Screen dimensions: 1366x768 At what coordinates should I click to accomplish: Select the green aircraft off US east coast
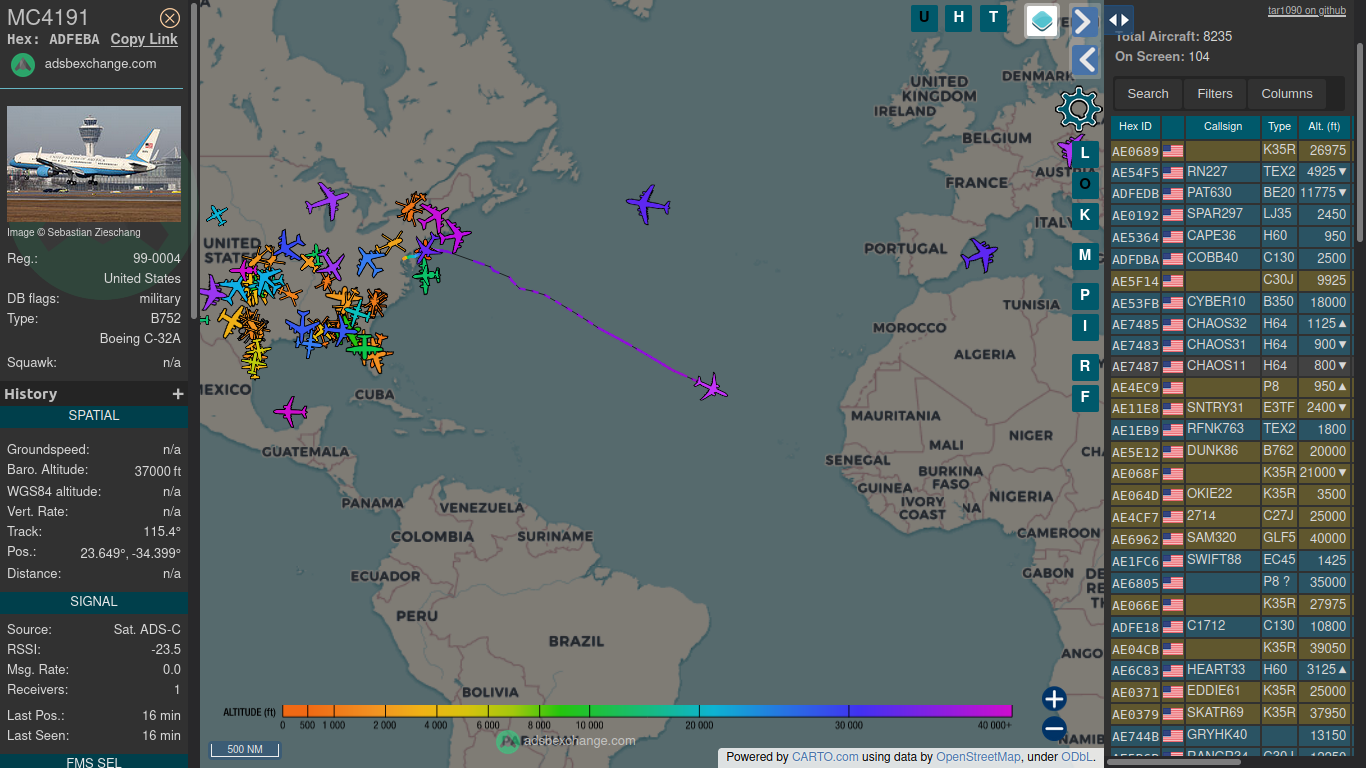coord(427,276)
